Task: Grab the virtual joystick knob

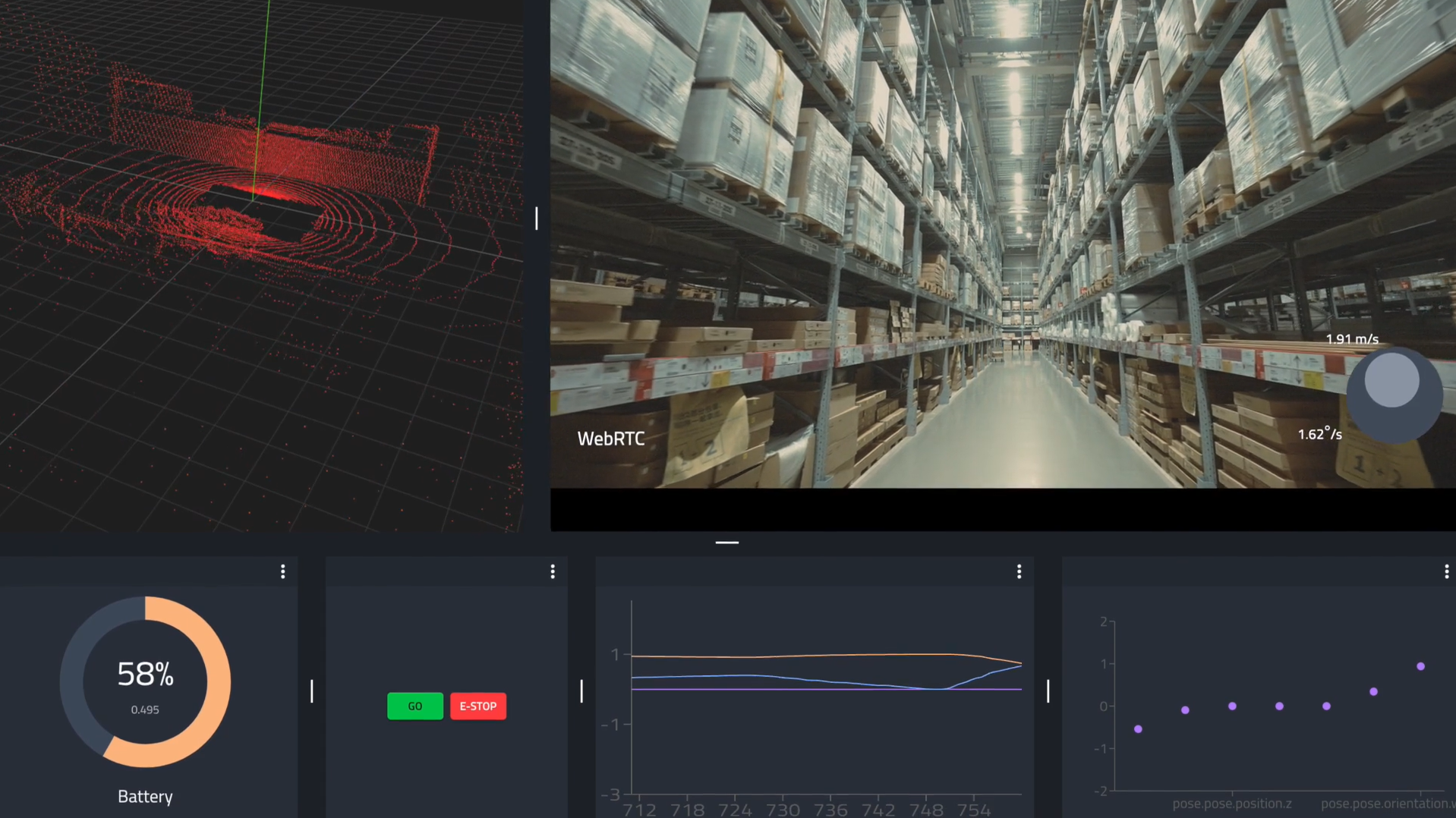Action: click(1391, 380)
